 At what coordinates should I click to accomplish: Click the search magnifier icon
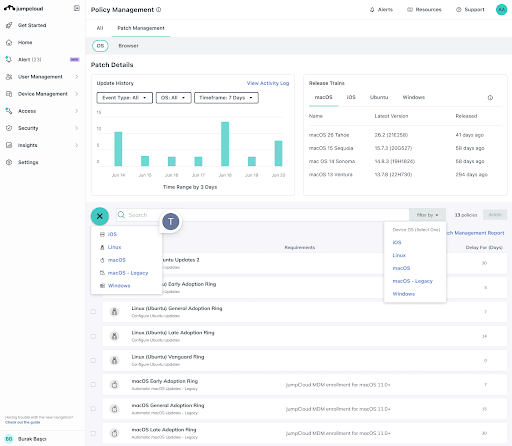pyautogui.click(x=121, y=215)
